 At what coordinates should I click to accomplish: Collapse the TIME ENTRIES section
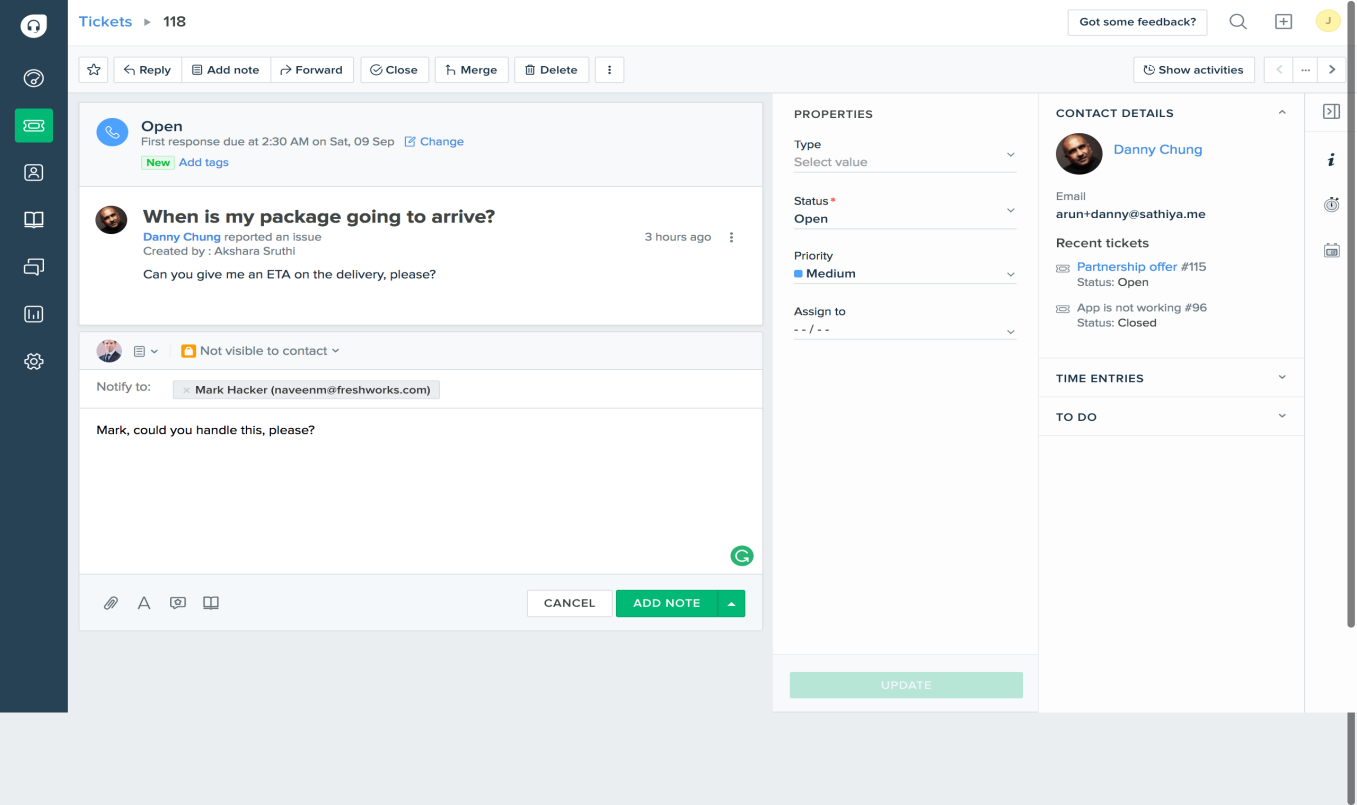(x=1282, y=378)
